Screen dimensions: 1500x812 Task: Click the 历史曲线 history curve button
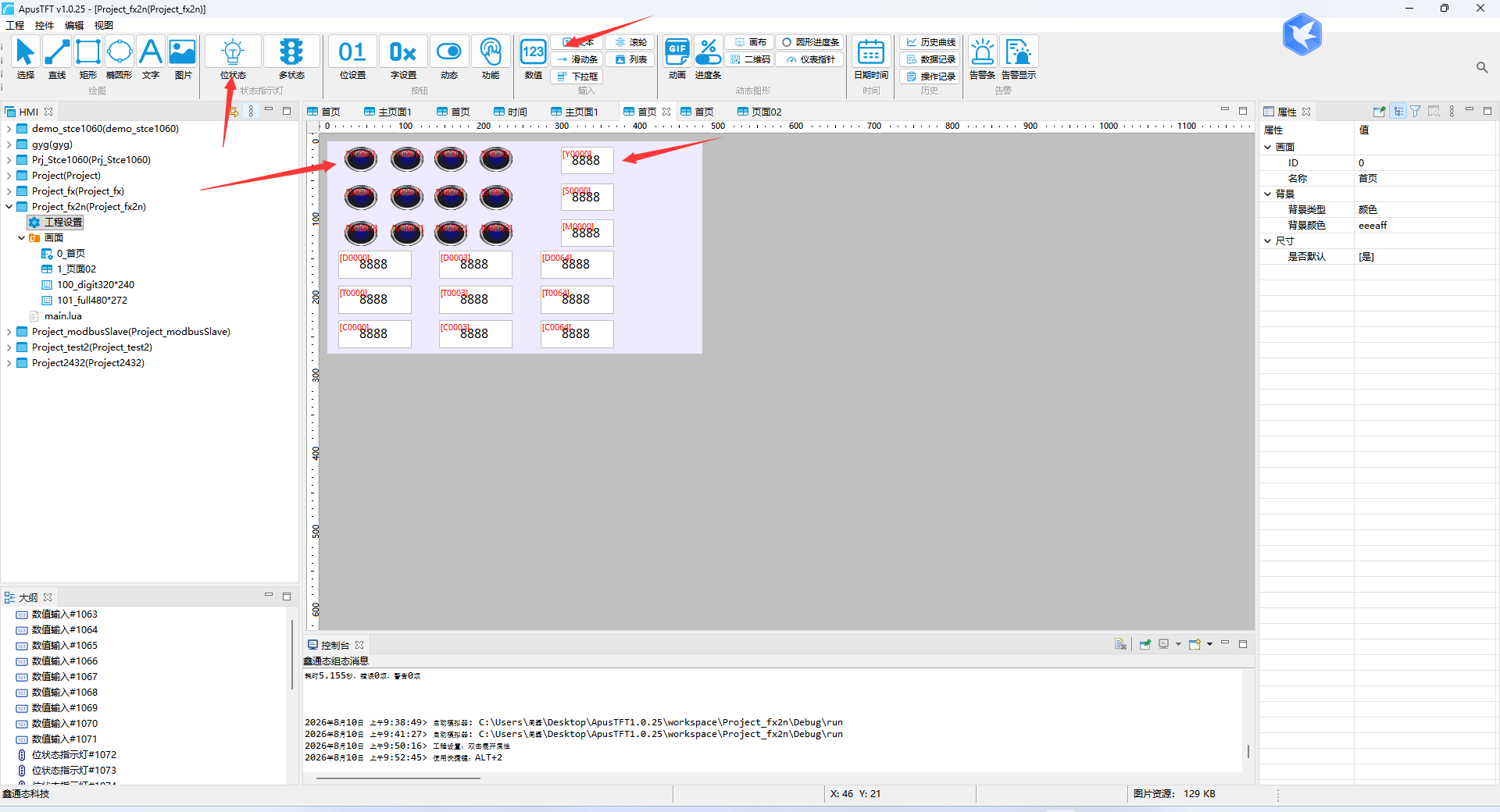pyautogui.click(x=930, y=42)
